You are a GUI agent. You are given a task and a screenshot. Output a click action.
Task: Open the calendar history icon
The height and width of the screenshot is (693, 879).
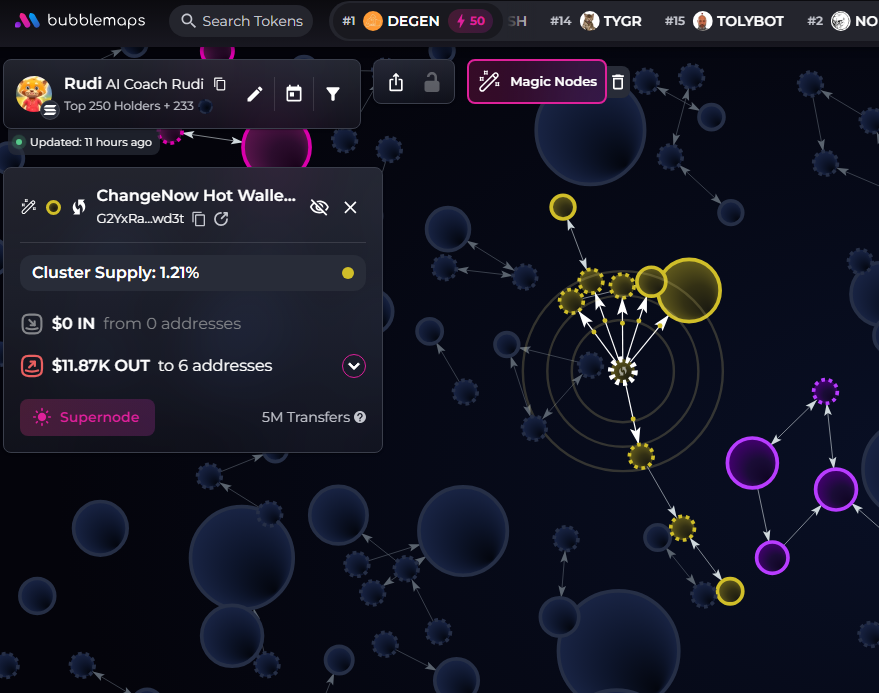tap(294, 94)
